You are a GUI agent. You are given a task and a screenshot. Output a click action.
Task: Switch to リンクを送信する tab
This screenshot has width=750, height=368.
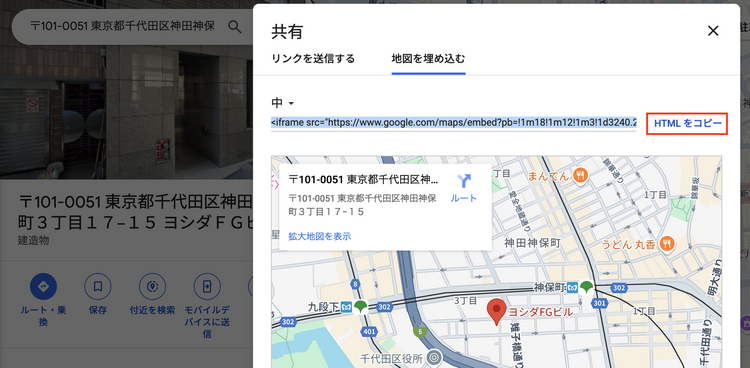click(x=313, y=59)
